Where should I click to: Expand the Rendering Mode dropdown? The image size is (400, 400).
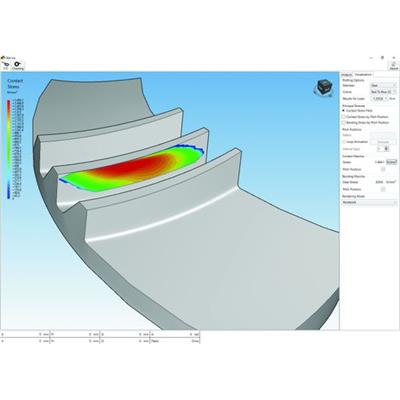[x=369, y=202]
